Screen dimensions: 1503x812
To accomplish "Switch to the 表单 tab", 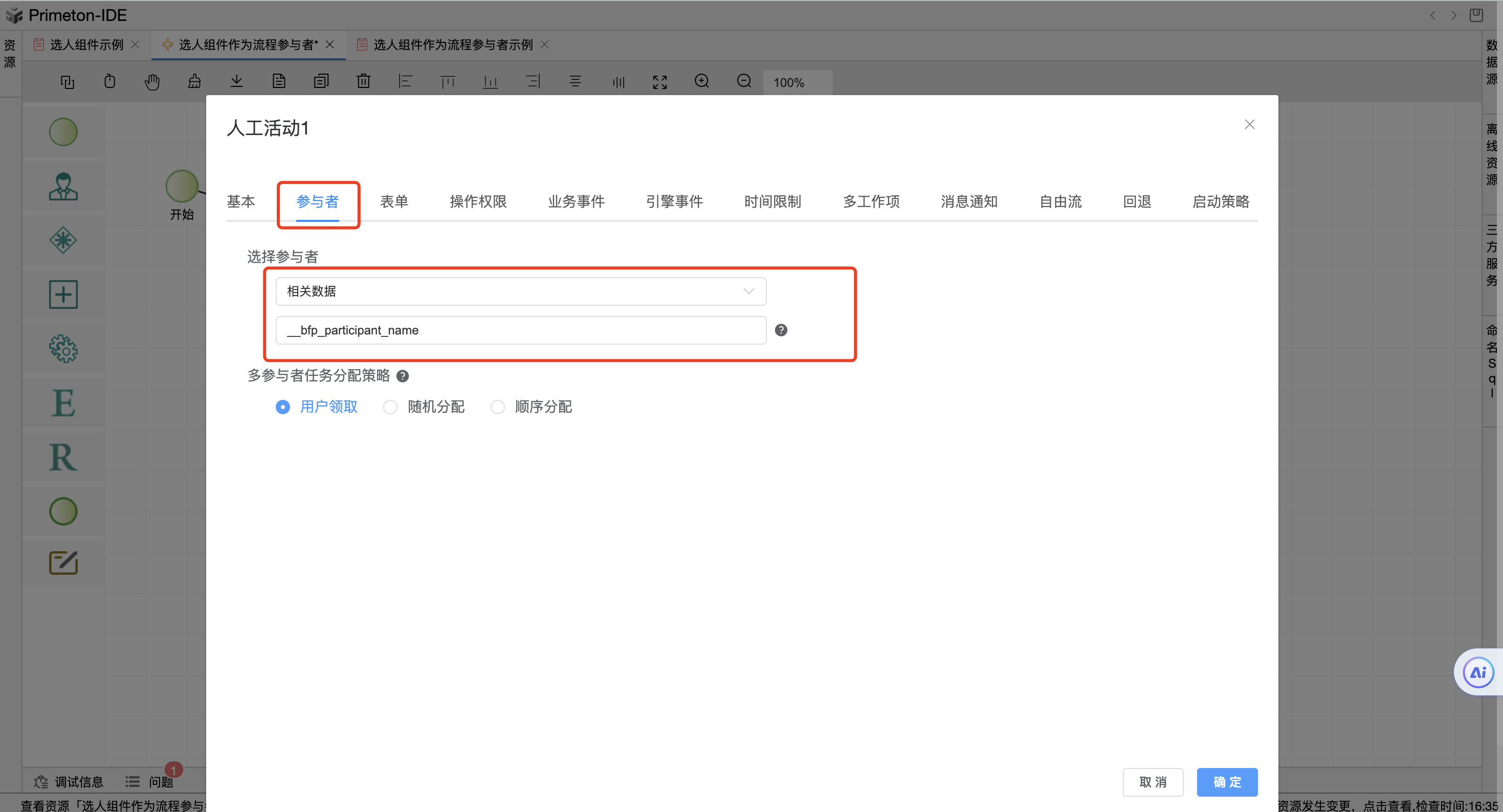I will (x=394, y=202).
